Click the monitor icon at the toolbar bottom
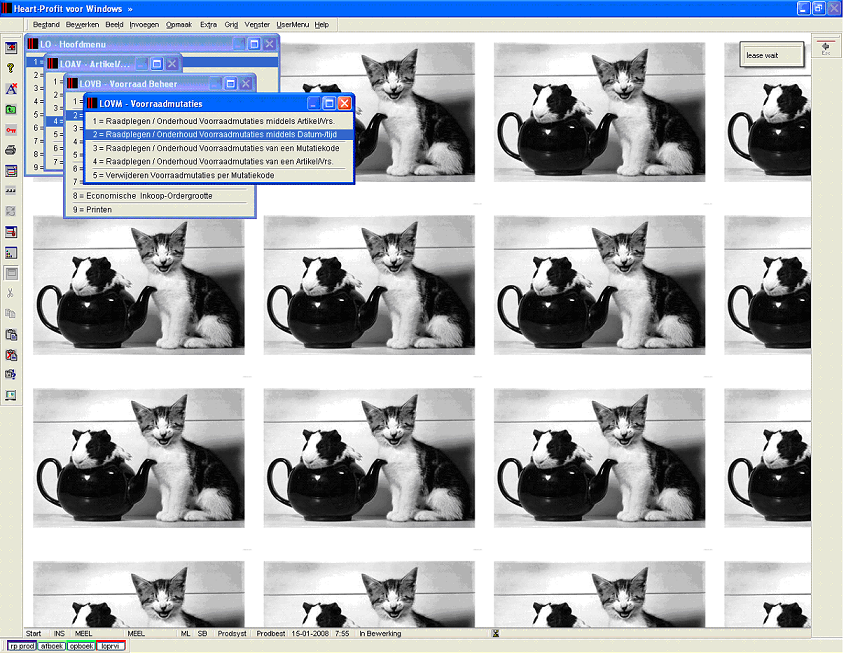 pos(11,396)
